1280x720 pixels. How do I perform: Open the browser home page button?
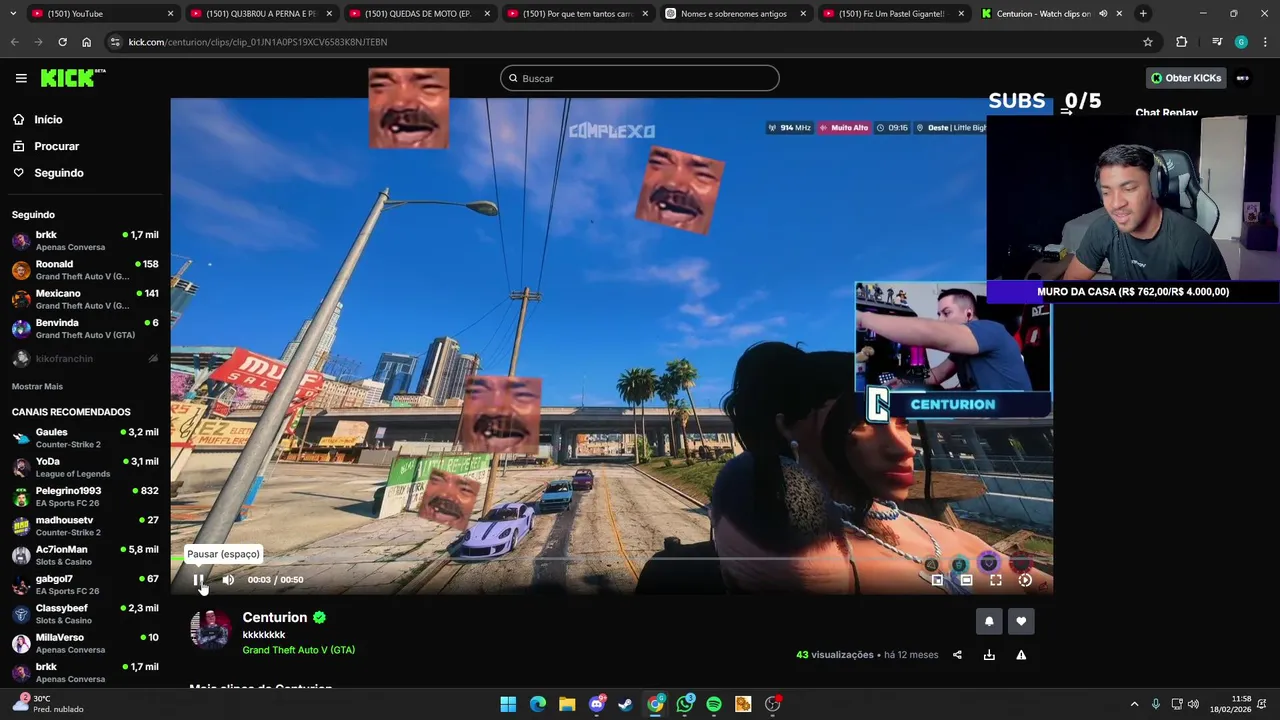(87, 42)
